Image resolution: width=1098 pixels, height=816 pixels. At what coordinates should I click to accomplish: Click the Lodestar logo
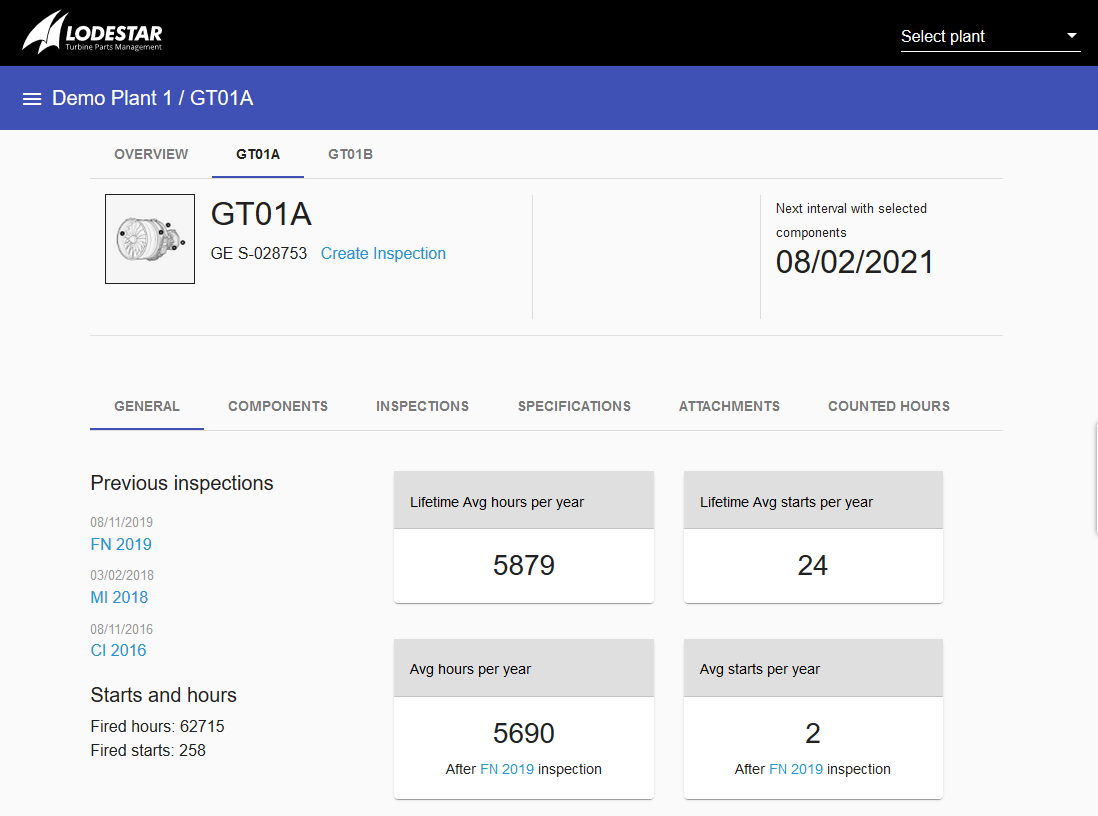92,33
